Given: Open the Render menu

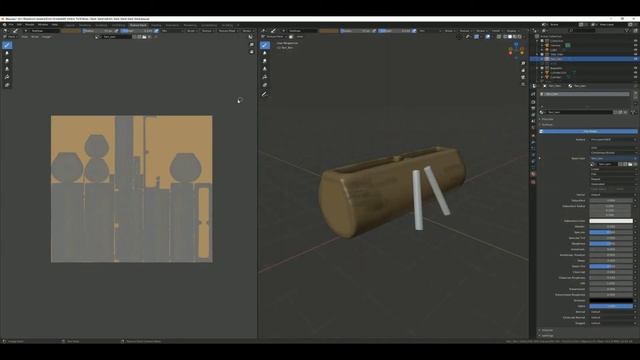Looking at the screenshot, I should coord(30,24).
